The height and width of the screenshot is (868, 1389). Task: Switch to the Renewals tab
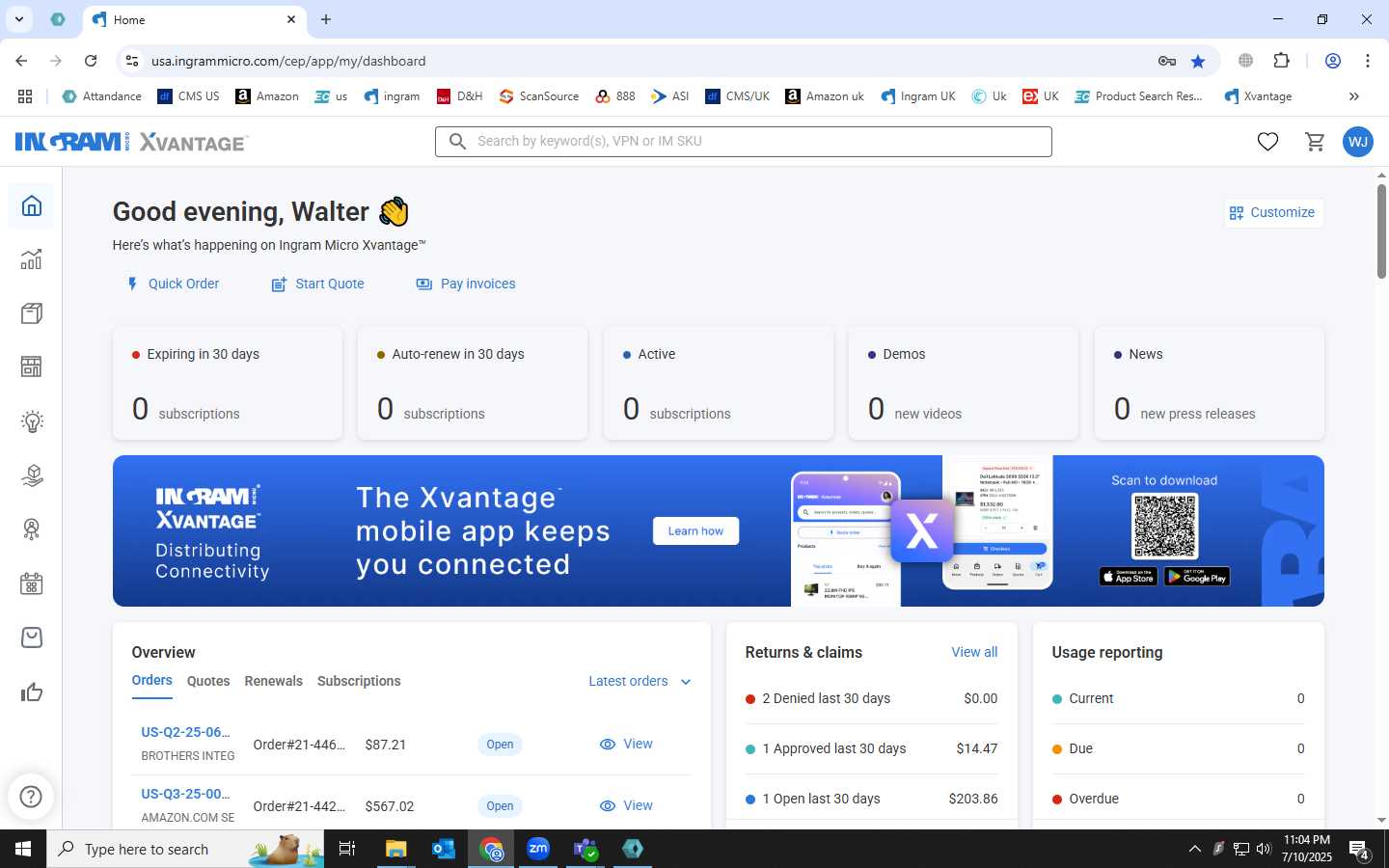(274, 681)
